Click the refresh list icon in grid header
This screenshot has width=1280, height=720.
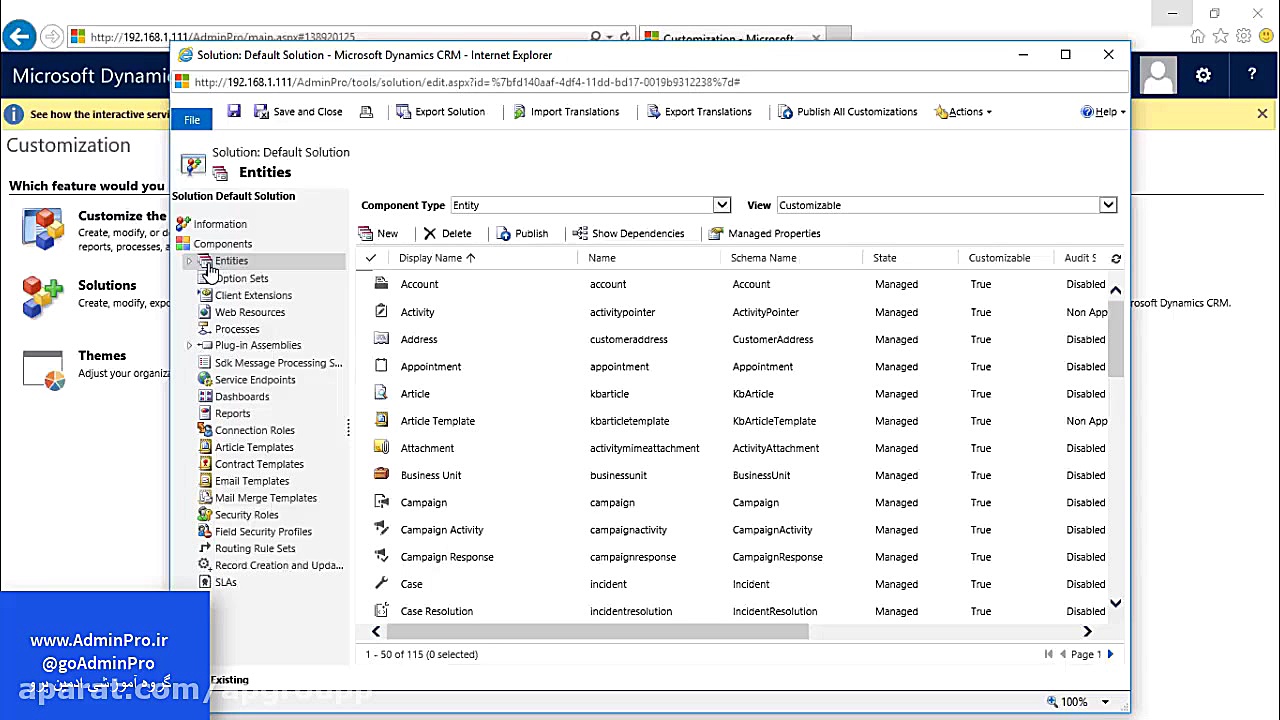1116,258
